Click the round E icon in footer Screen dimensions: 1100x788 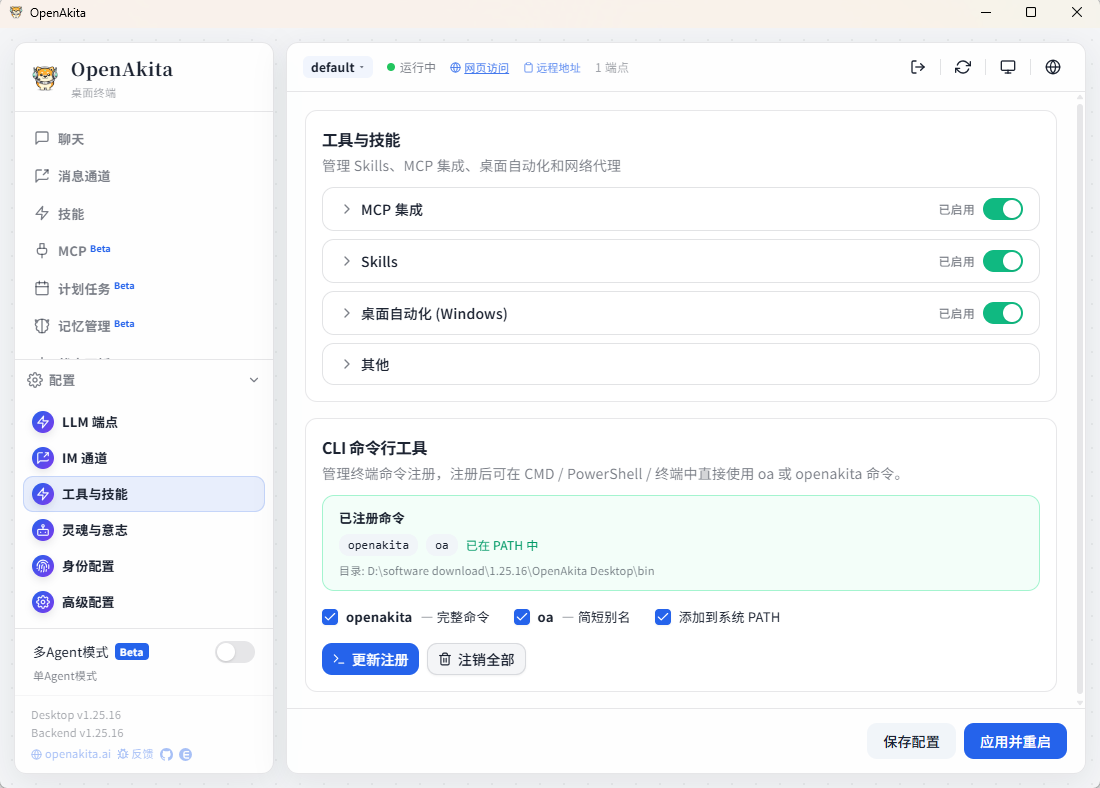186,754
